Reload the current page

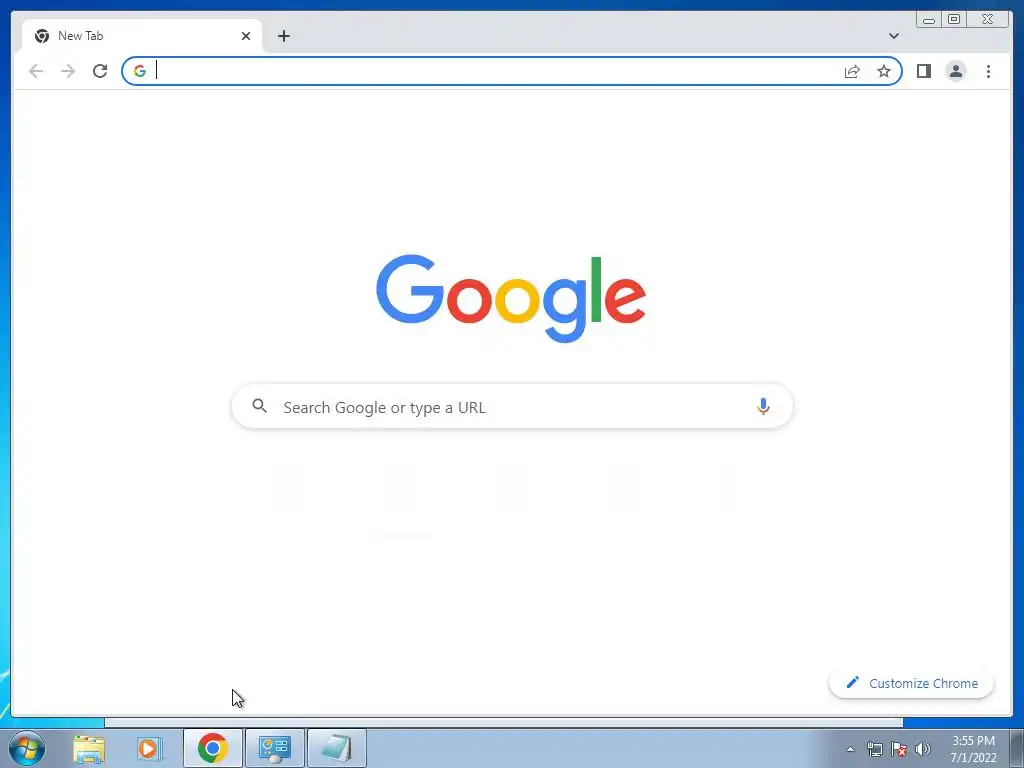pyautogui.click(x=100, y=71)
